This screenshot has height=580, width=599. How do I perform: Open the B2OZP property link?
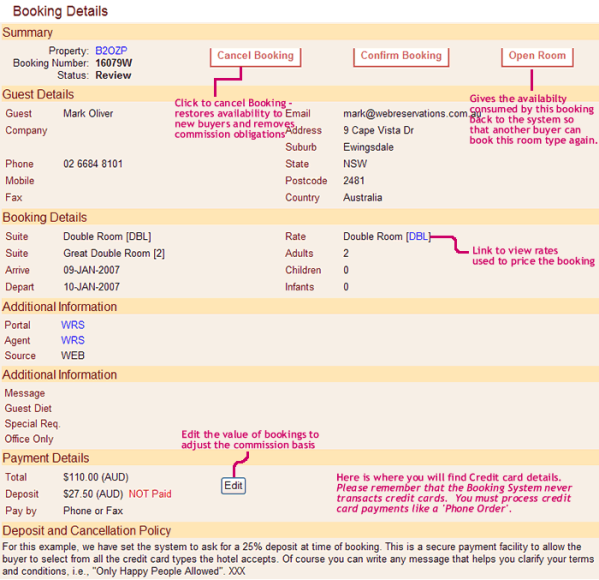pos(111,50)
